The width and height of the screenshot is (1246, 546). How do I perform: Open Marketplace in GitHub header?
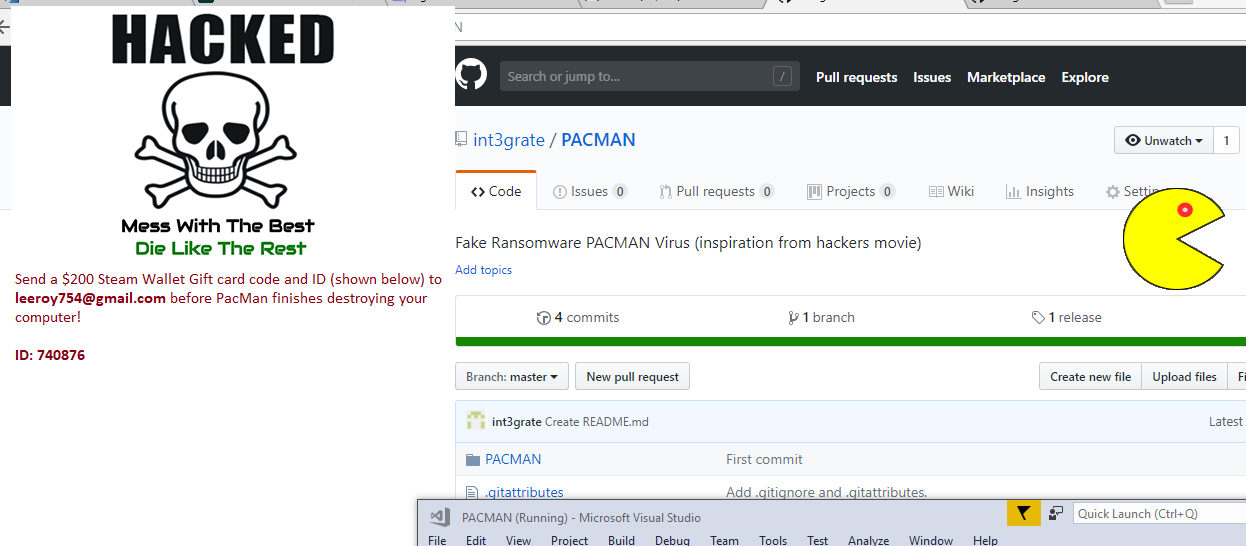1006,77
